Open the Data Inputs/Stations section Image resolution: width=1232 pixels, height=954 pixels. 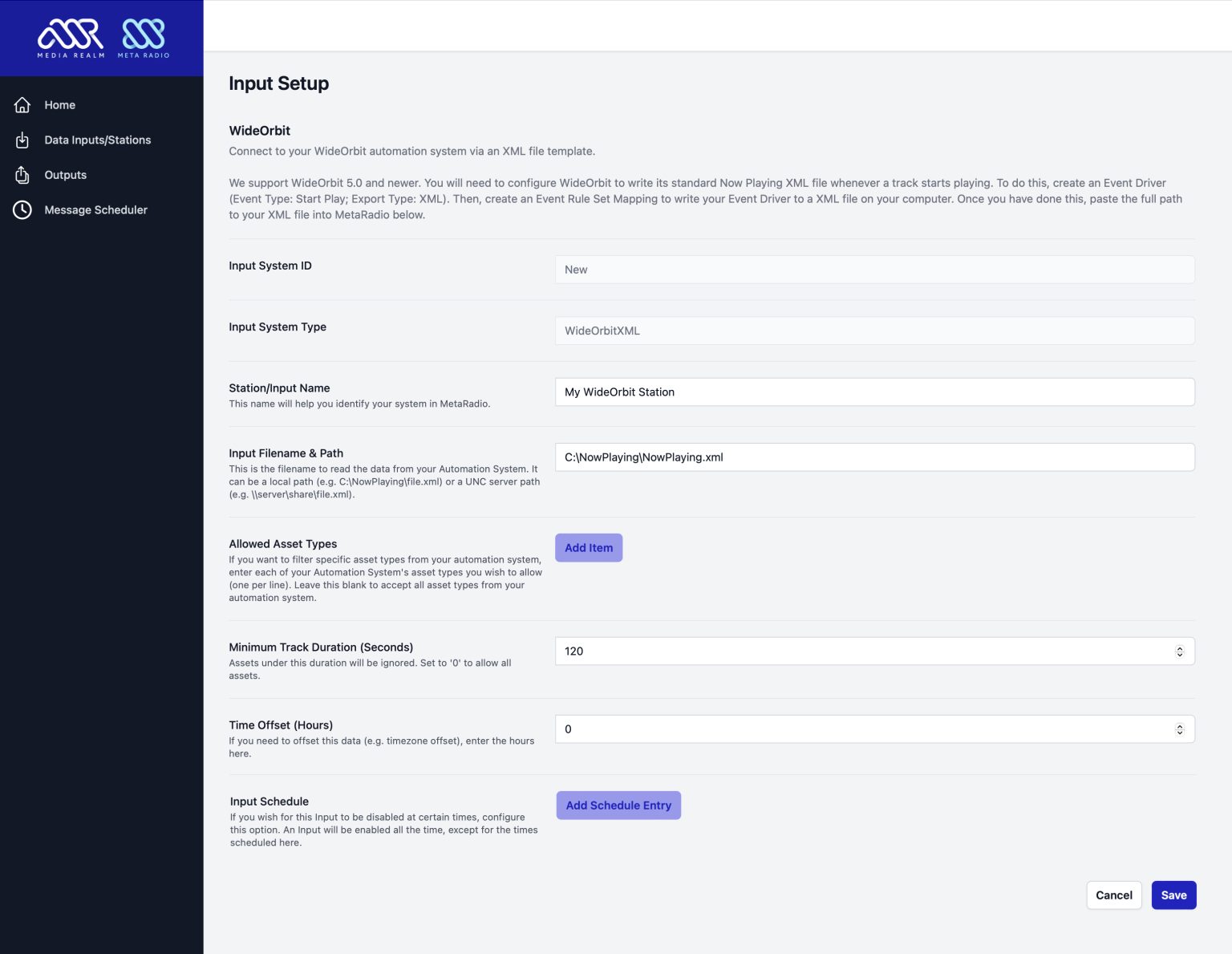[98, 140]
